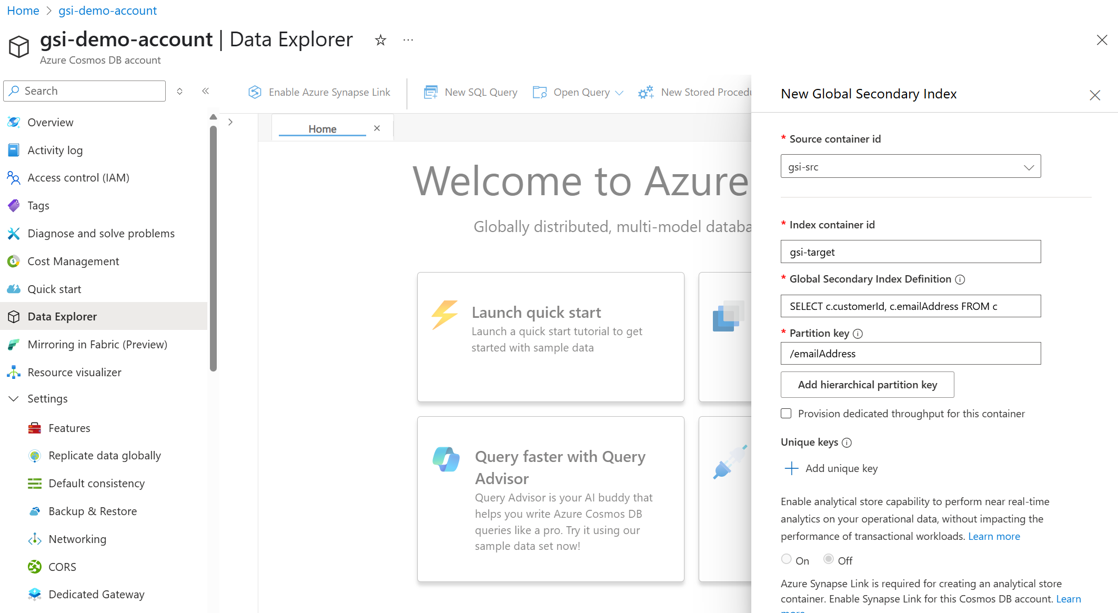Collapse the sidebar with double chevron
Viewport: 1118px width, 613px height.
(x=205, y=91)
